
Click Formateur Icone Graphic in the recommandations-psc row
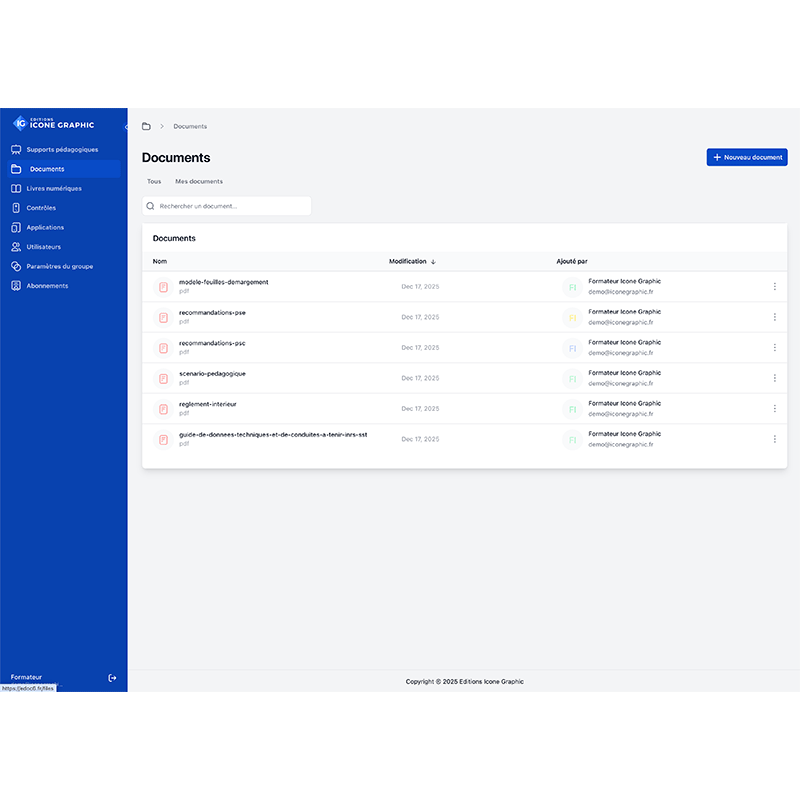coord(624,342)
